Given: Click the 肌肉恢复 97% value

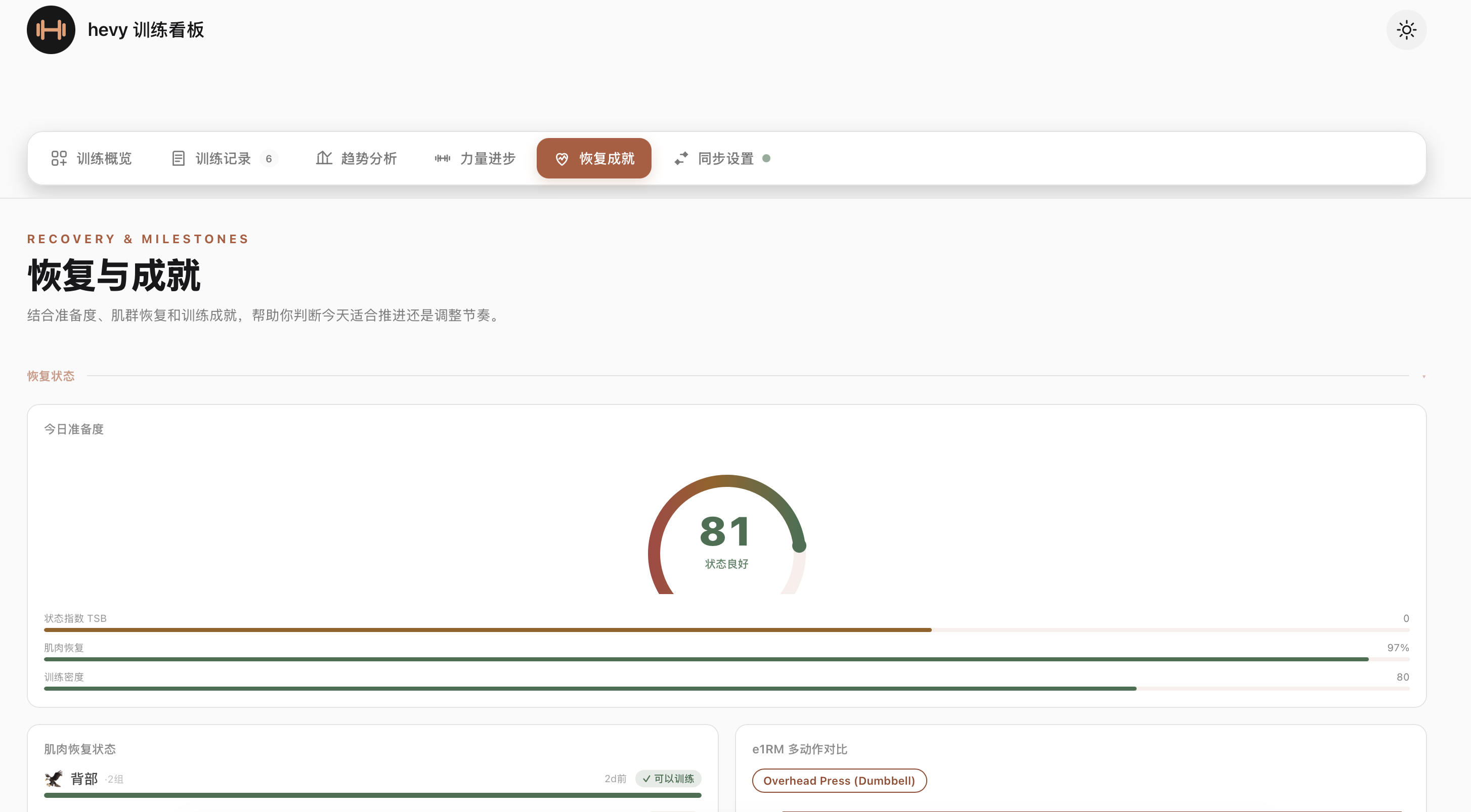Looking at the screenshot, I should [x=1398, y=648].
